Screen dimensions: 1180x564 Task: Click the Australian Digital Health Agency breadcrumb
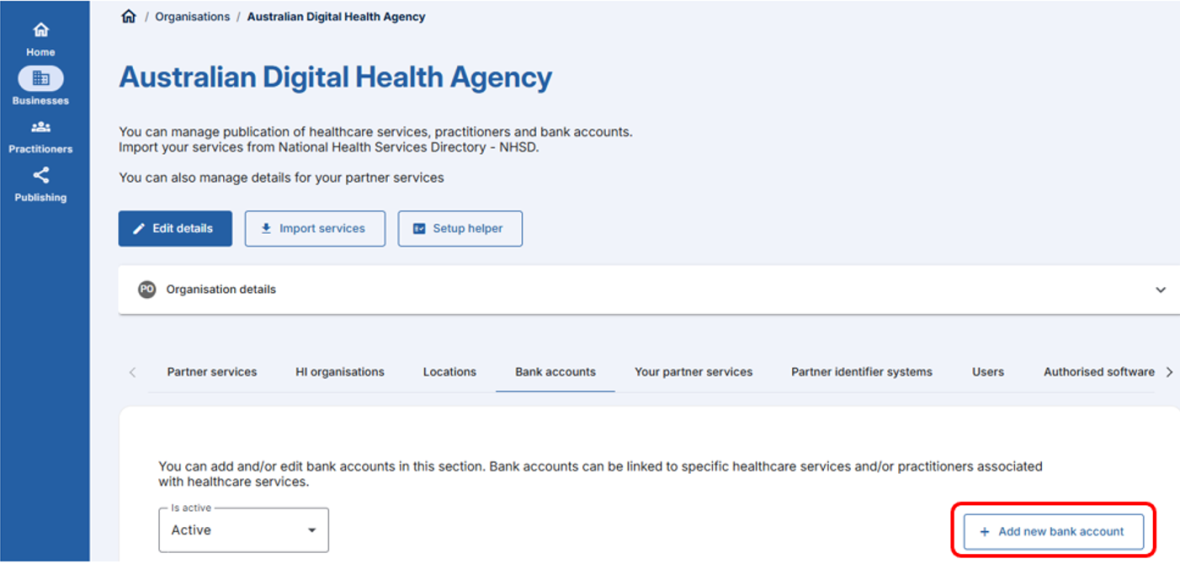[x=336, y=17]
